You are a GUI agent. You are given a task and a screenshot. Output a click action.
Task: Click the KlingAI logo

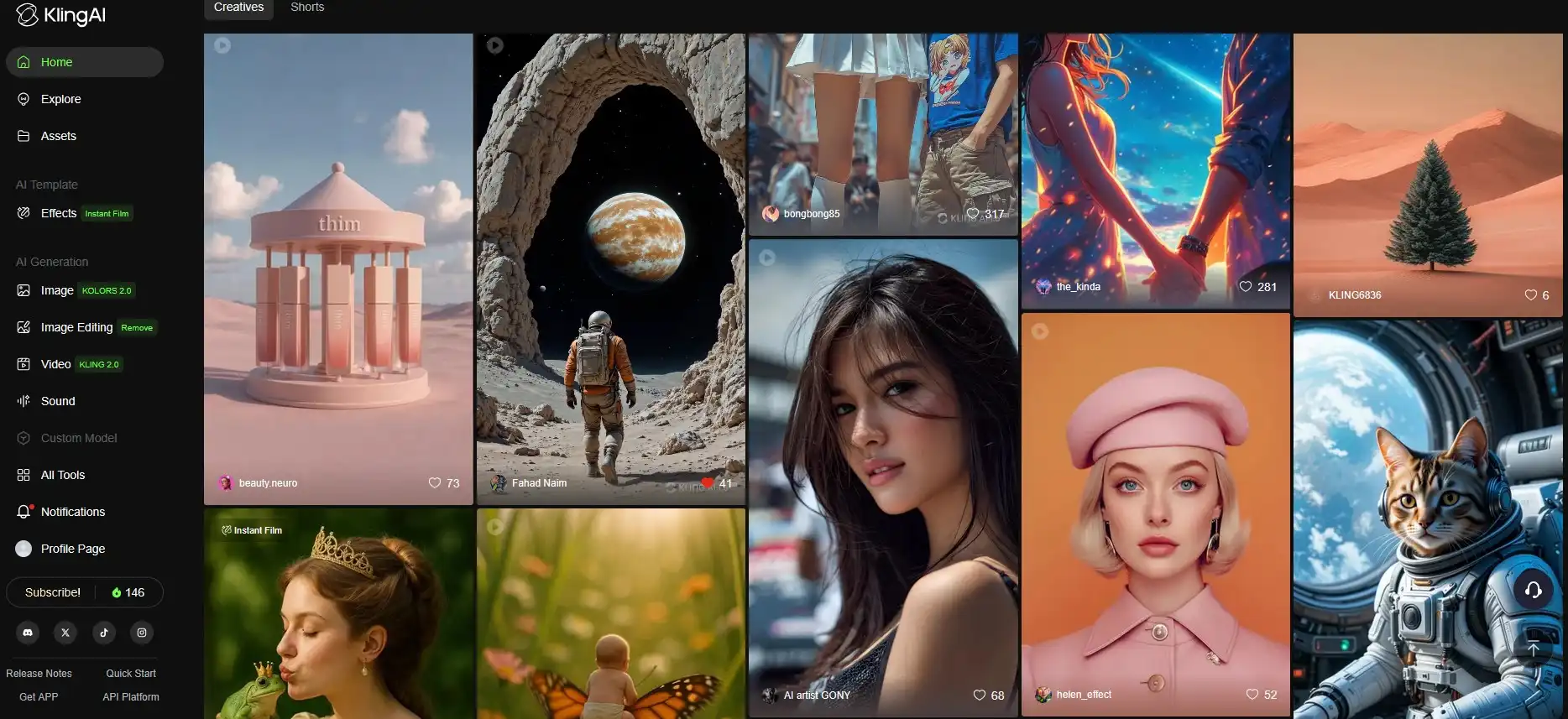tap(60, 15)
